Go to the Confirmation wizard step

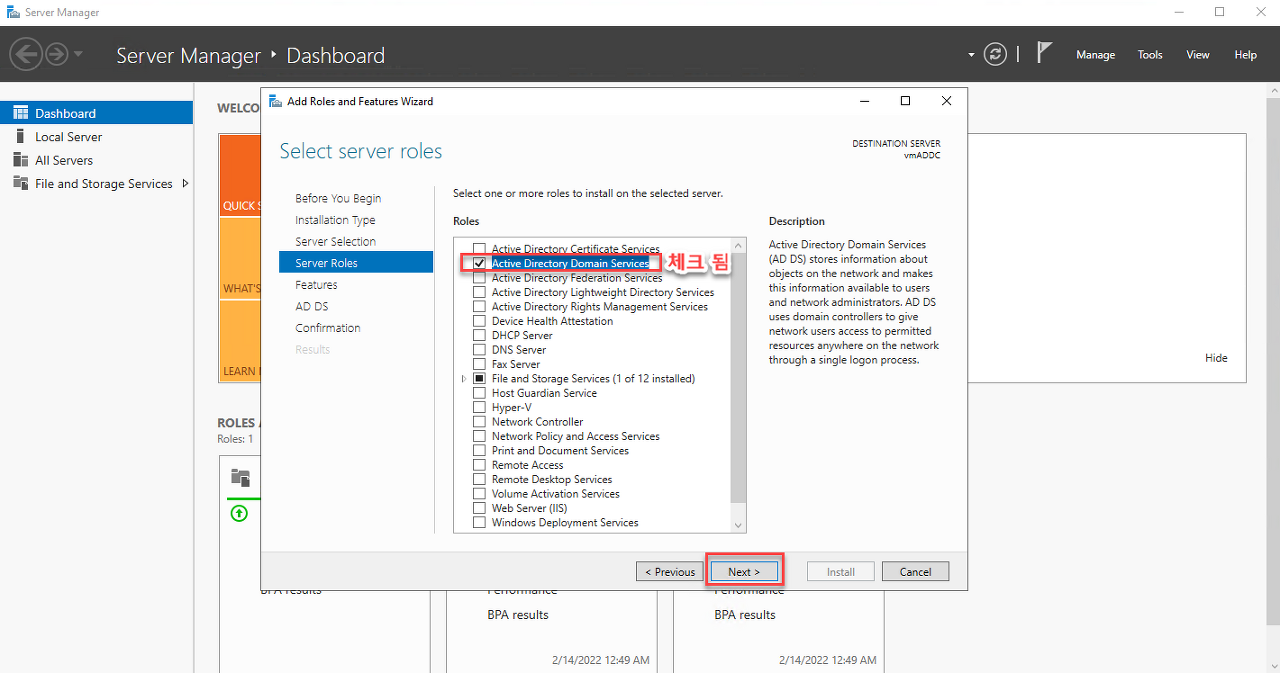click(327, 328)
